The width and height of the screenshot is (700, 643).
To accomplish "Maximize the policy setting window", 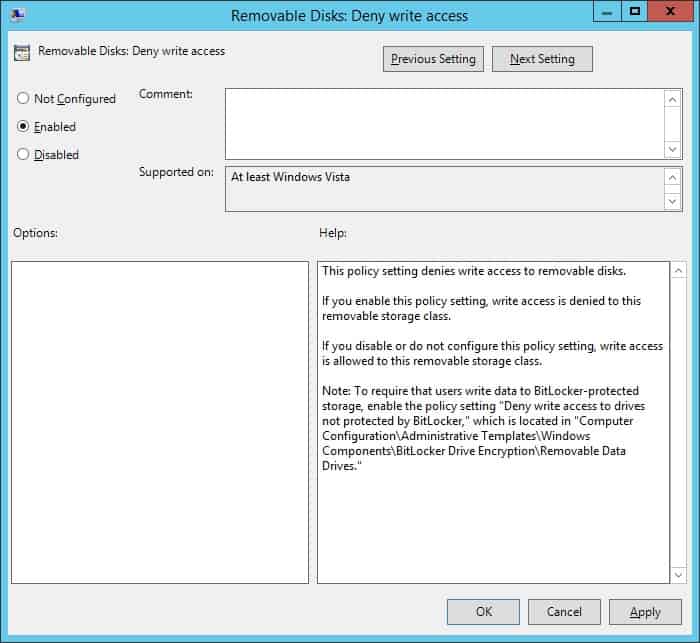I will point(634,12).
